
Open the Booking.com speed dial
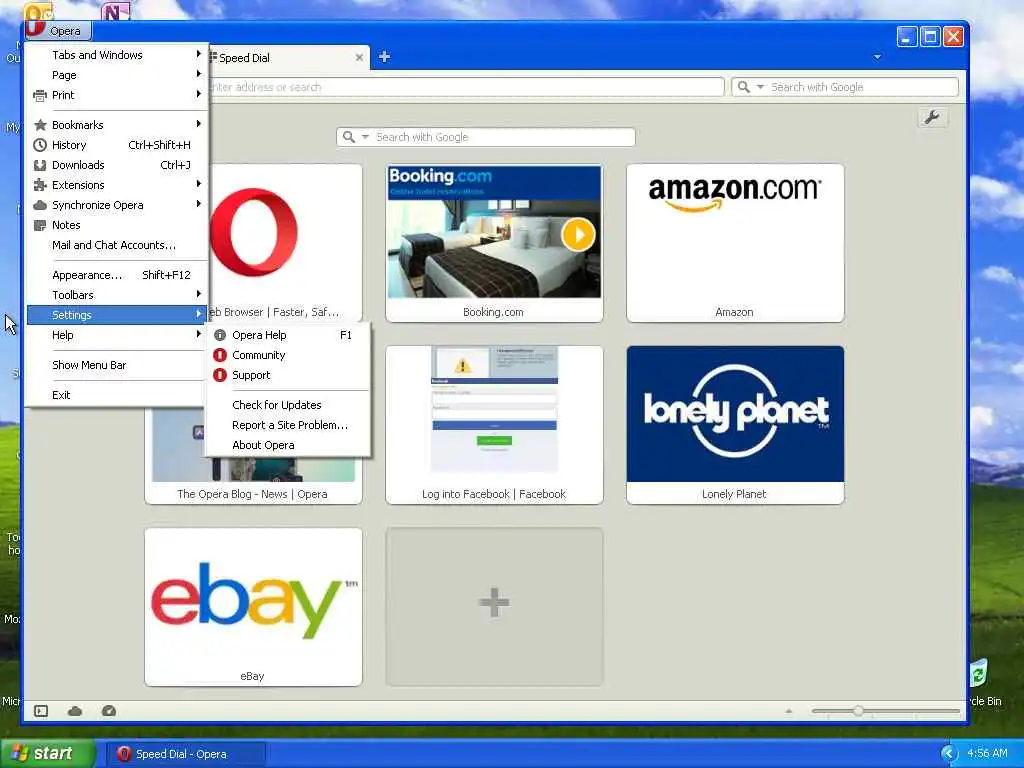(494, 243)
